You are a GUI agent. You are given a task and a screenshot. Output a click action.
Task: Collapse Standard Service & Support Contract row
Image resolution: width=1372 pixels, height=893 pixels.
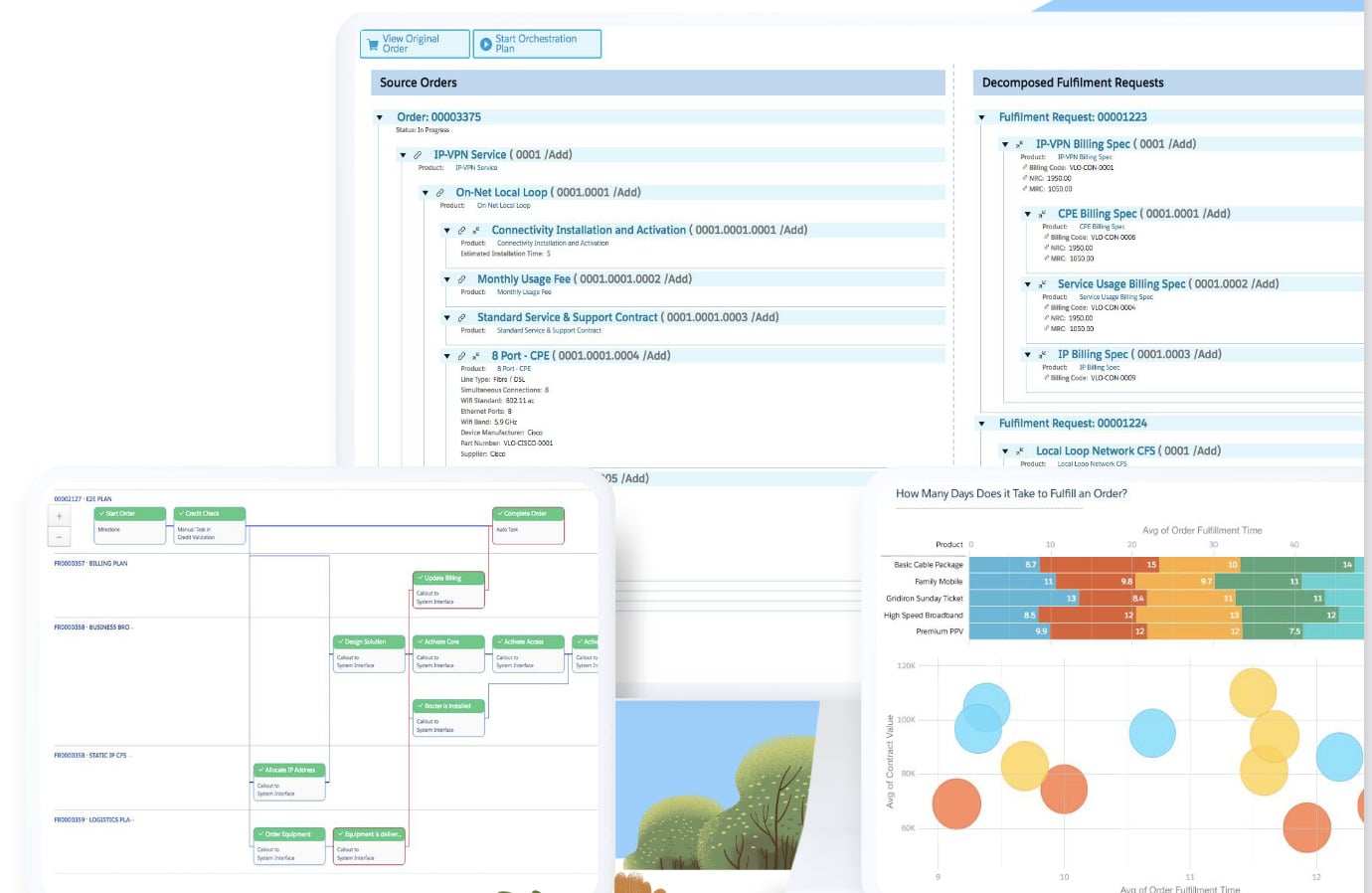point(446,318)
